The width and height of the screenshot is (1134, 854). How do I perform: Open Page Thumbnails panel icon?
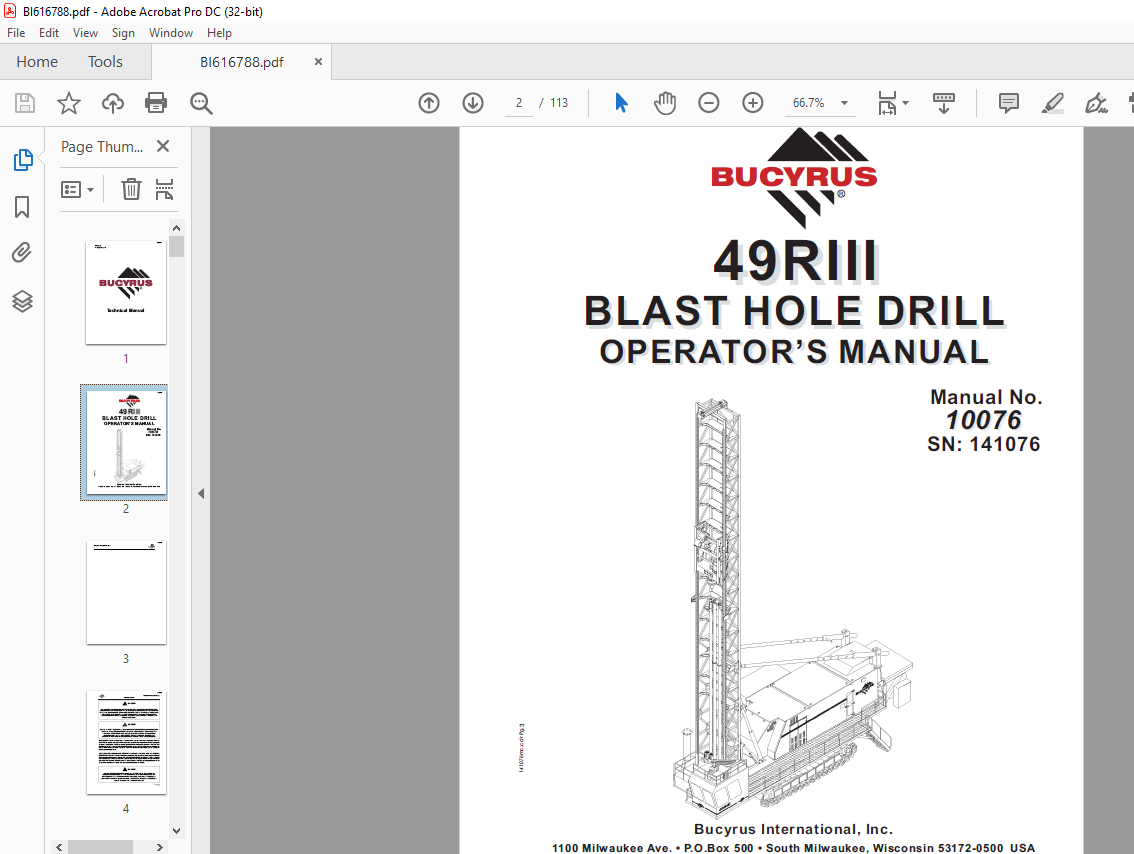(x=22, y=160)
